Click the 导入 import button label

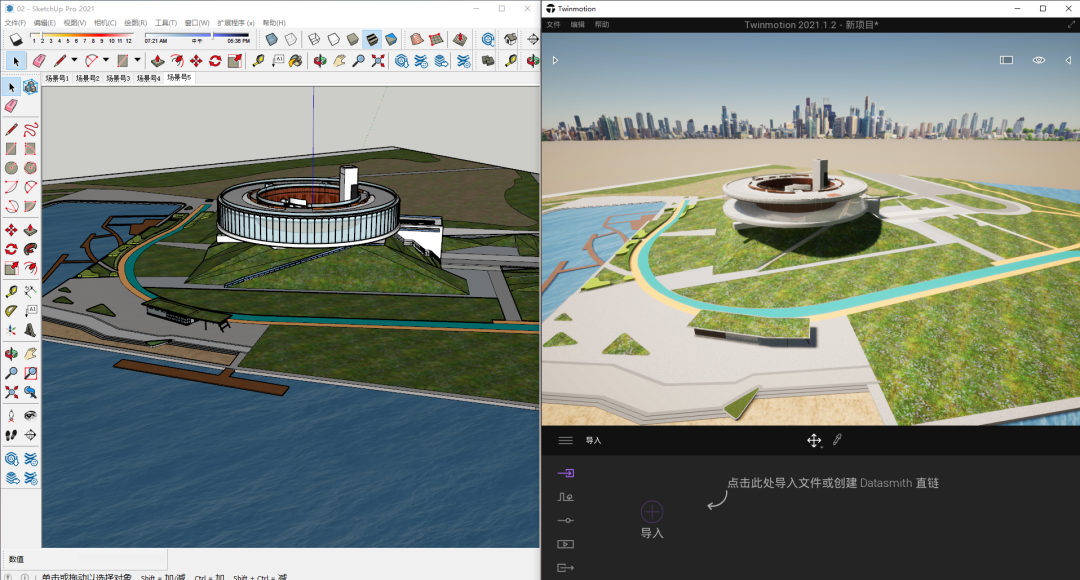coord(651,534)
